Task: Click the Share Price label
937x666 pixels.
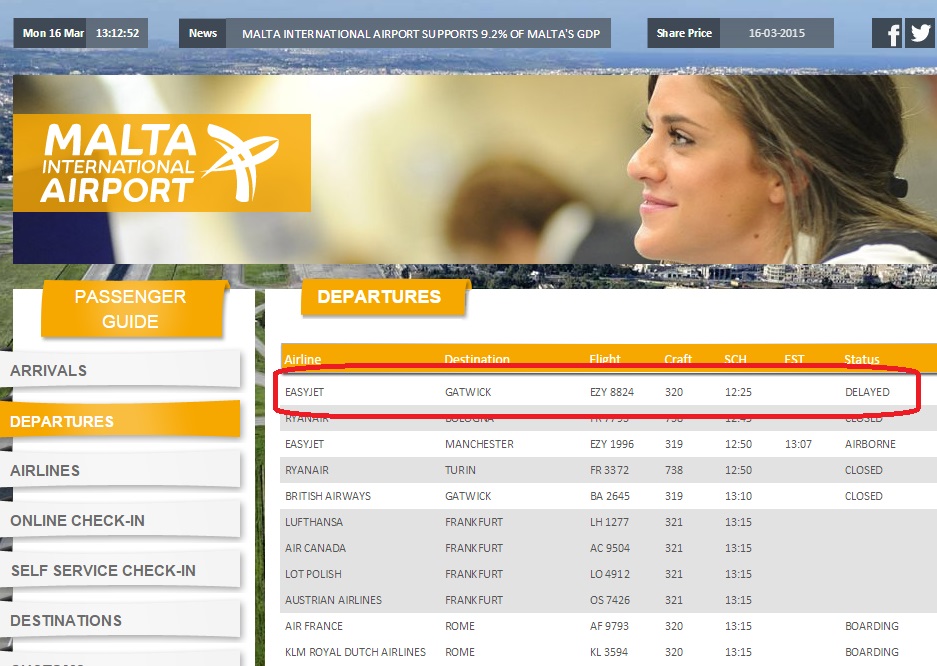Action: [684, 33]
